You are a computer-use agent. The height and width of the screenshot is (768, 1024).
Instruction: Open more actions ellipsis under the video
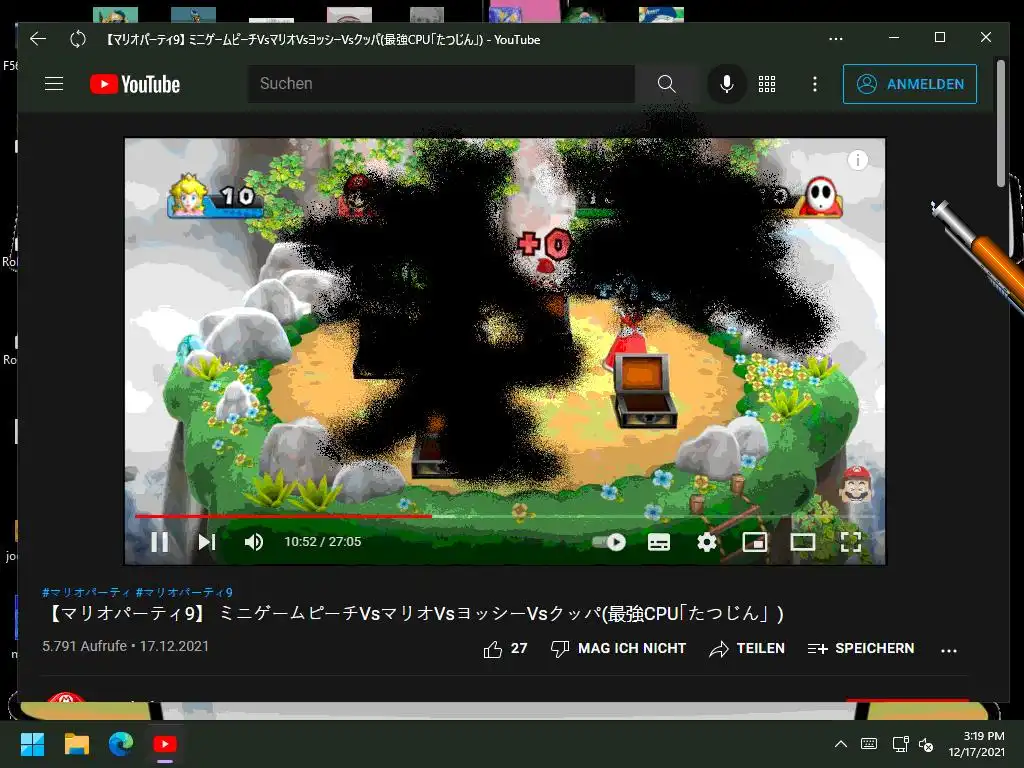click(x=949, y=650)
